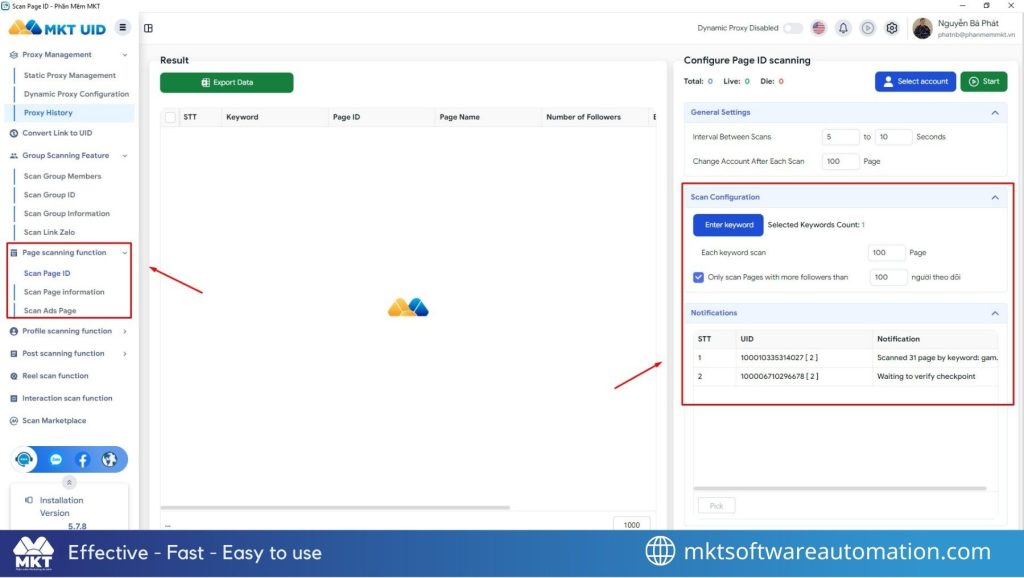The width and height of the screenshot is (1024, 578).
Task: Open the Convert Link to UID tool
Action: click(60, 132)
